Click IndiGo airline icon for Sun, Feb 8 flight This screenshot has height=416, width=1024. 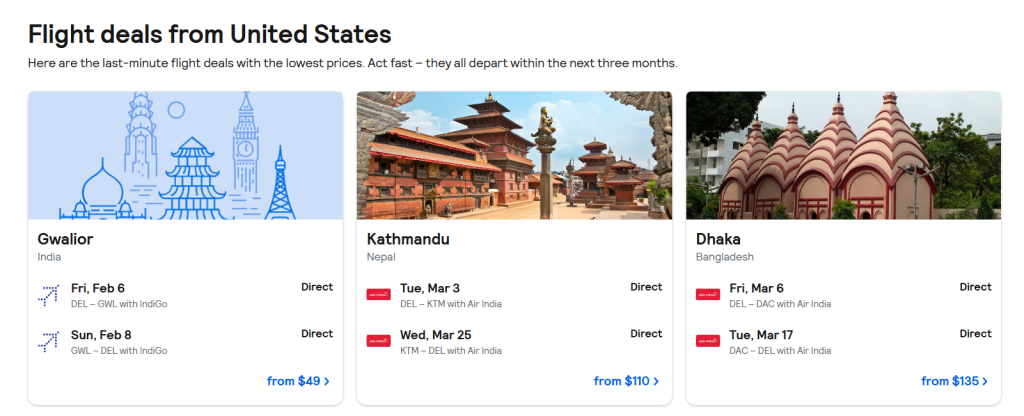pyautogui.click(x=48, y=341)
